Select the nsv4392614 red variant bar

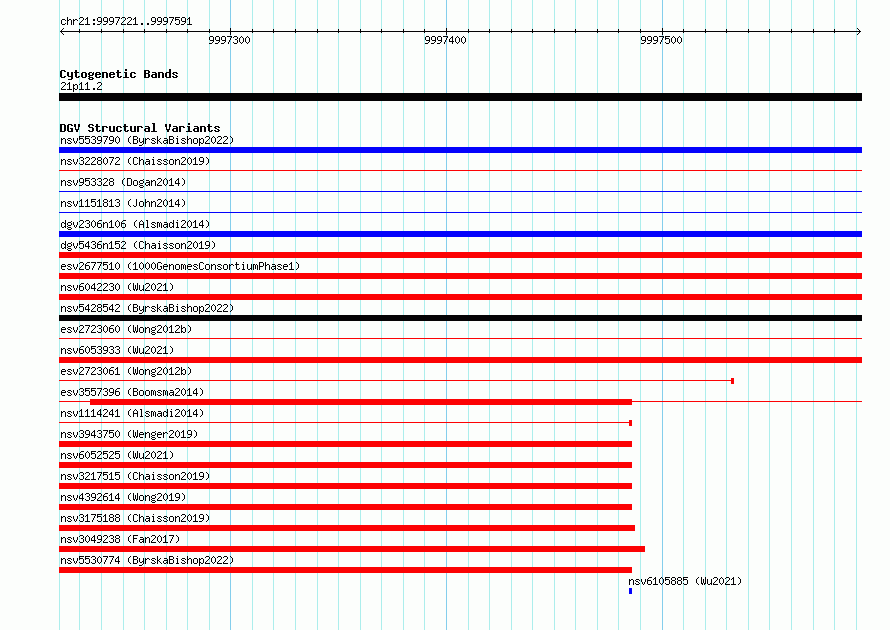pos(346,507)
